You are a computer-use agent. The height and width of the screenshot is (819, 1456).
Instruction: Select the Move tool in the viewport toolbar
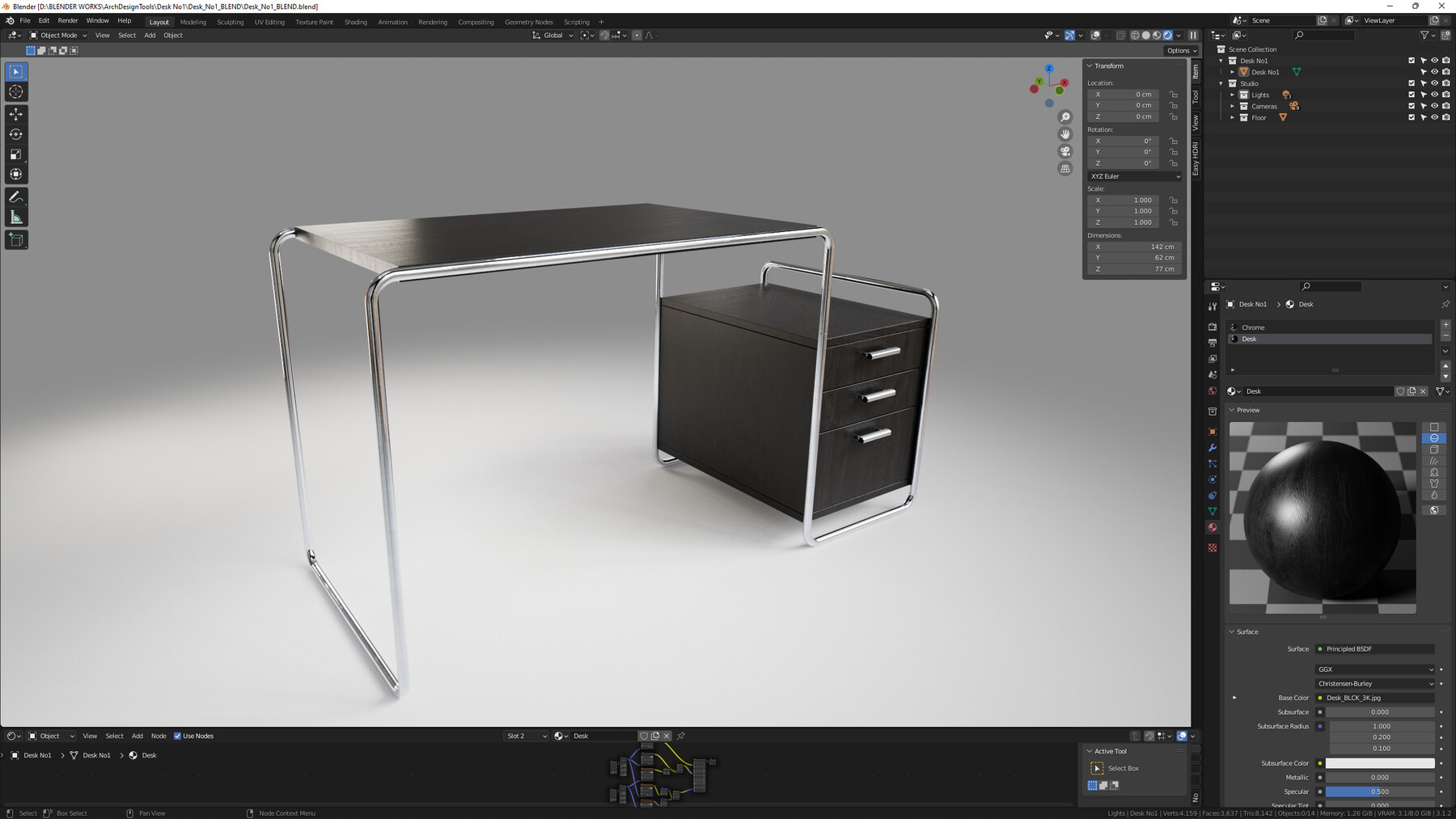[15, 113]
